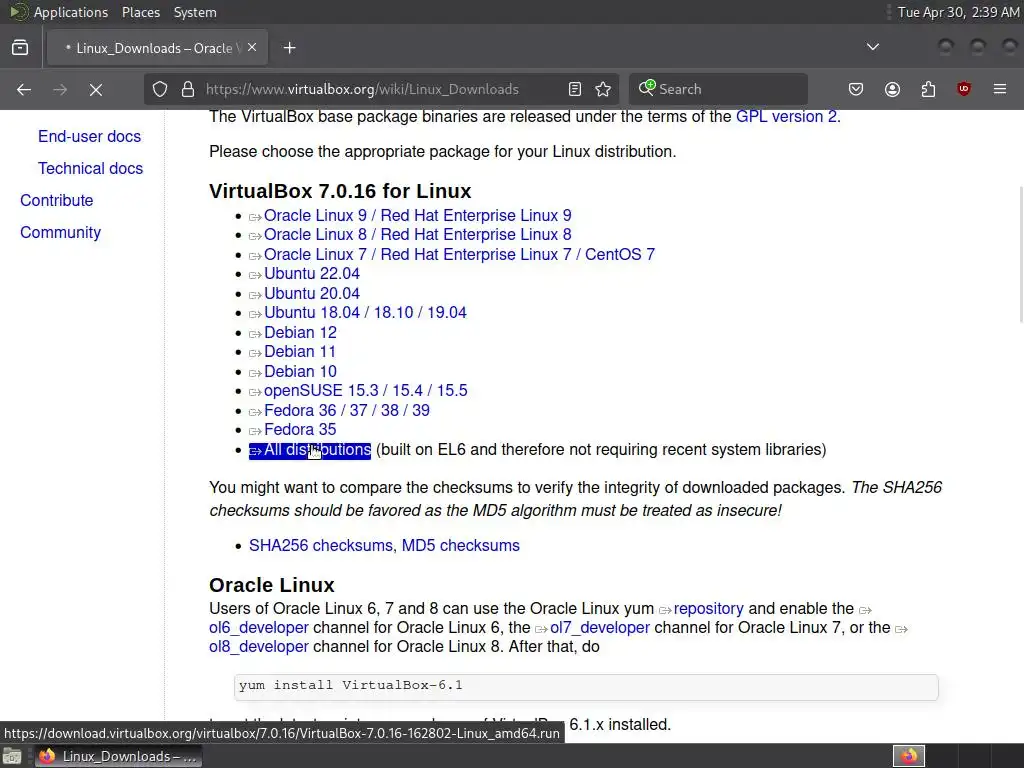Click the yum install VirtualBox-6.1 code box
This screenshot has height=768, width=1024.
pos(586,687)
